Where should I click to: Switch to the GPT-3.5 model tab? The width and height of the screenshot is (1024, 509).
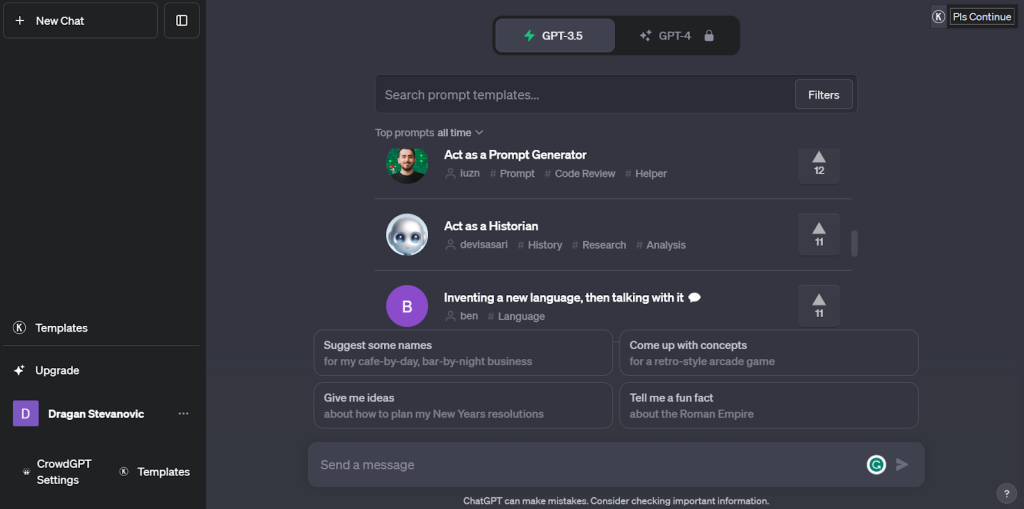(x=554, y=36)
